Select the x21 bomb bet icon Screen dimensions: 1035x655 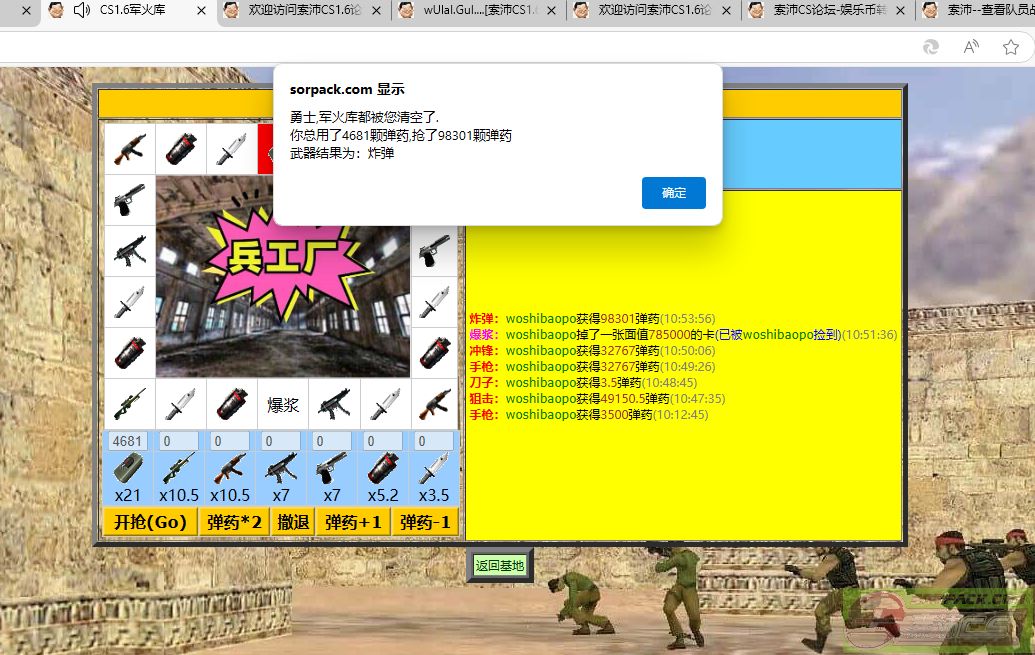pyautogui.click(x=128, y=468)
